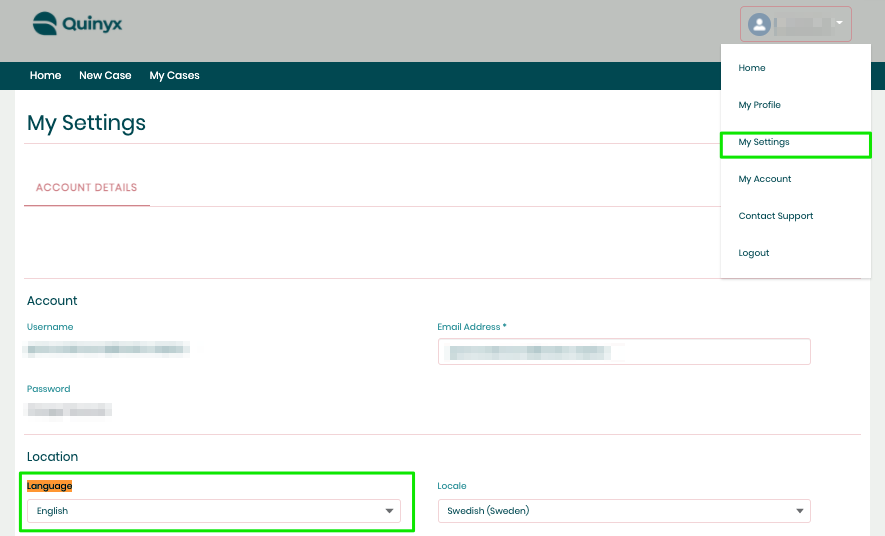Switch to the Account Details tab
The height and width of the screenshot is (536, 885).
click(86, 187)
